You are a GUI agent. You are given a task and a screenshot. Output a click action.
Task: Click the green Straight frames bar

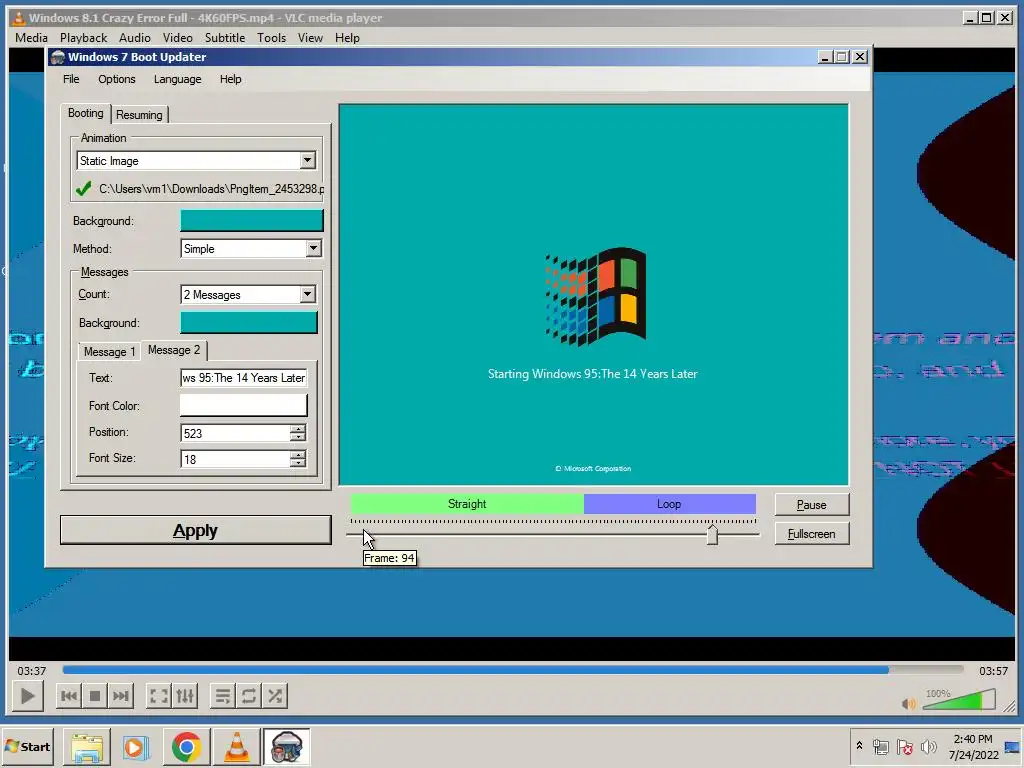467,504
